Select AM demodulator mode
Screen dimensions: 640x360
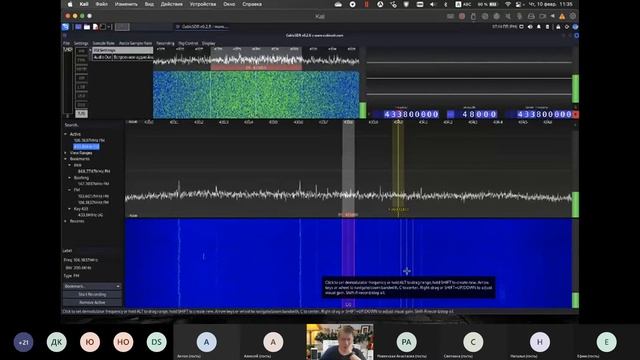(x=81, y=78)
